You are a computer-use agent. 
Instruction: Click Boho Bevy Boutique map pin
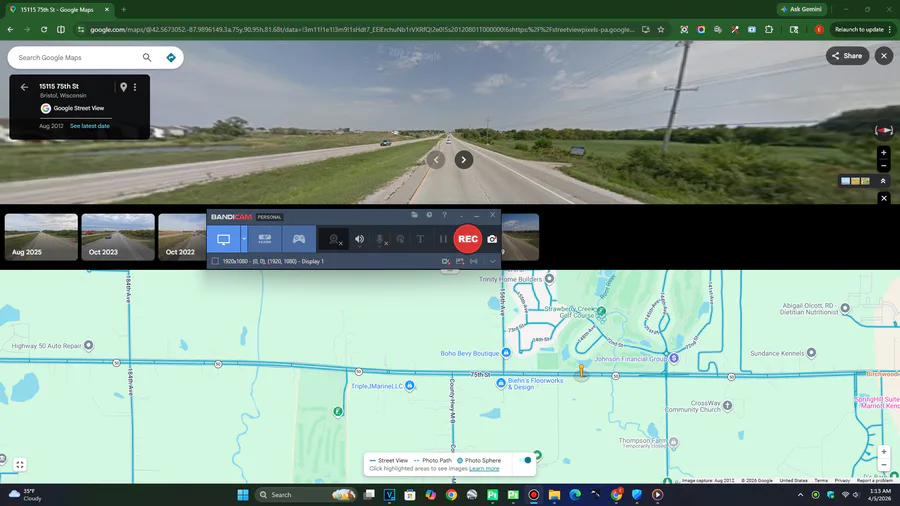point(506,353)
